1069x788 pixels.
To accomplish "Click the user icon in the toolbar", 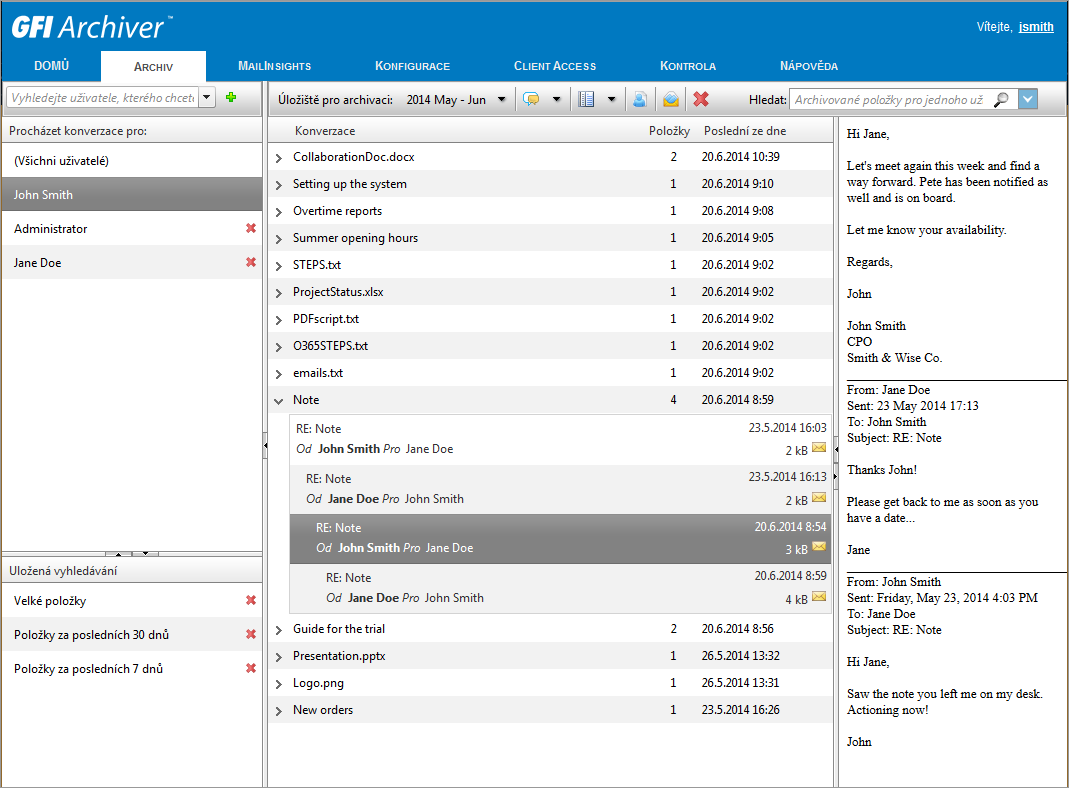I will (x=639, y=100).
